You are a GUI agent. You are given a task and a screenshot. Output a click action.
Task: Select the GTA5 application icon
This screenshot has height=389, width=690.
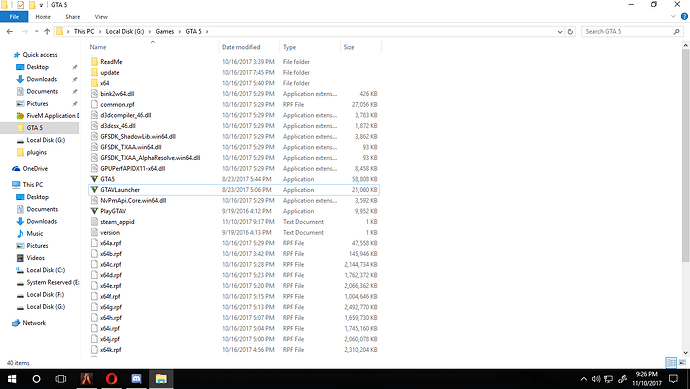(x=94, y=179)
